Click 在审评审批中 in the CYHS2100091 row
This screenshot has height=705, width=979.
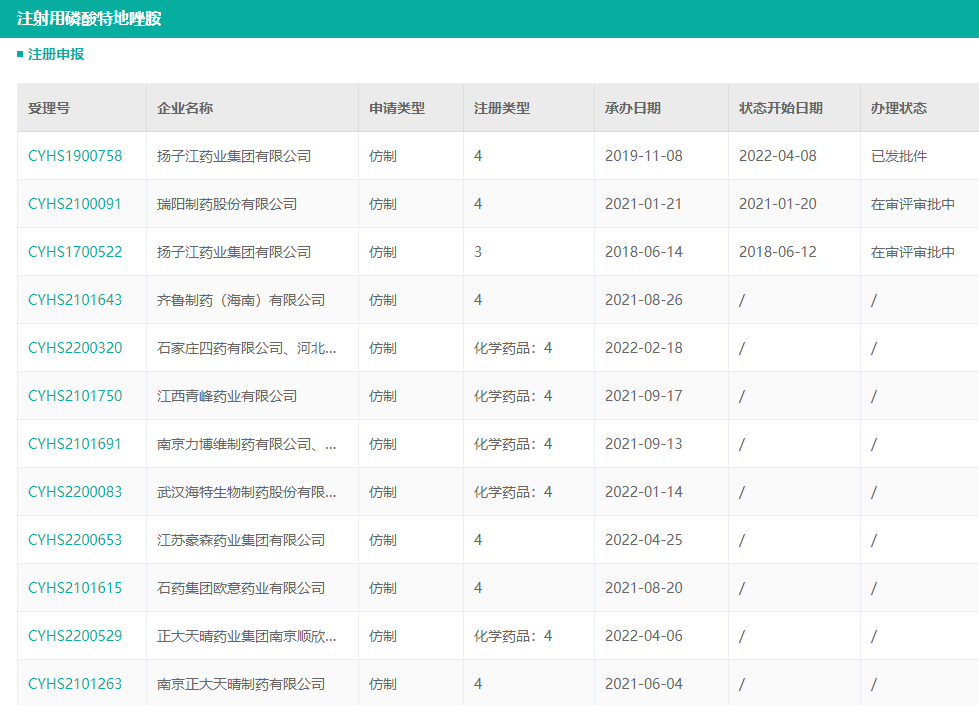click(913, 204)
